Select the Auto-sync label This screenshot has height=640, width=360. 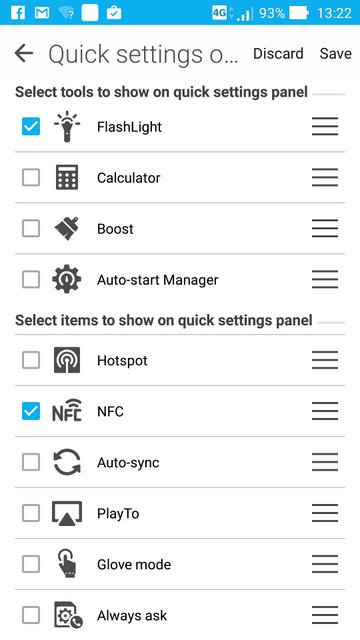point(128,462)
